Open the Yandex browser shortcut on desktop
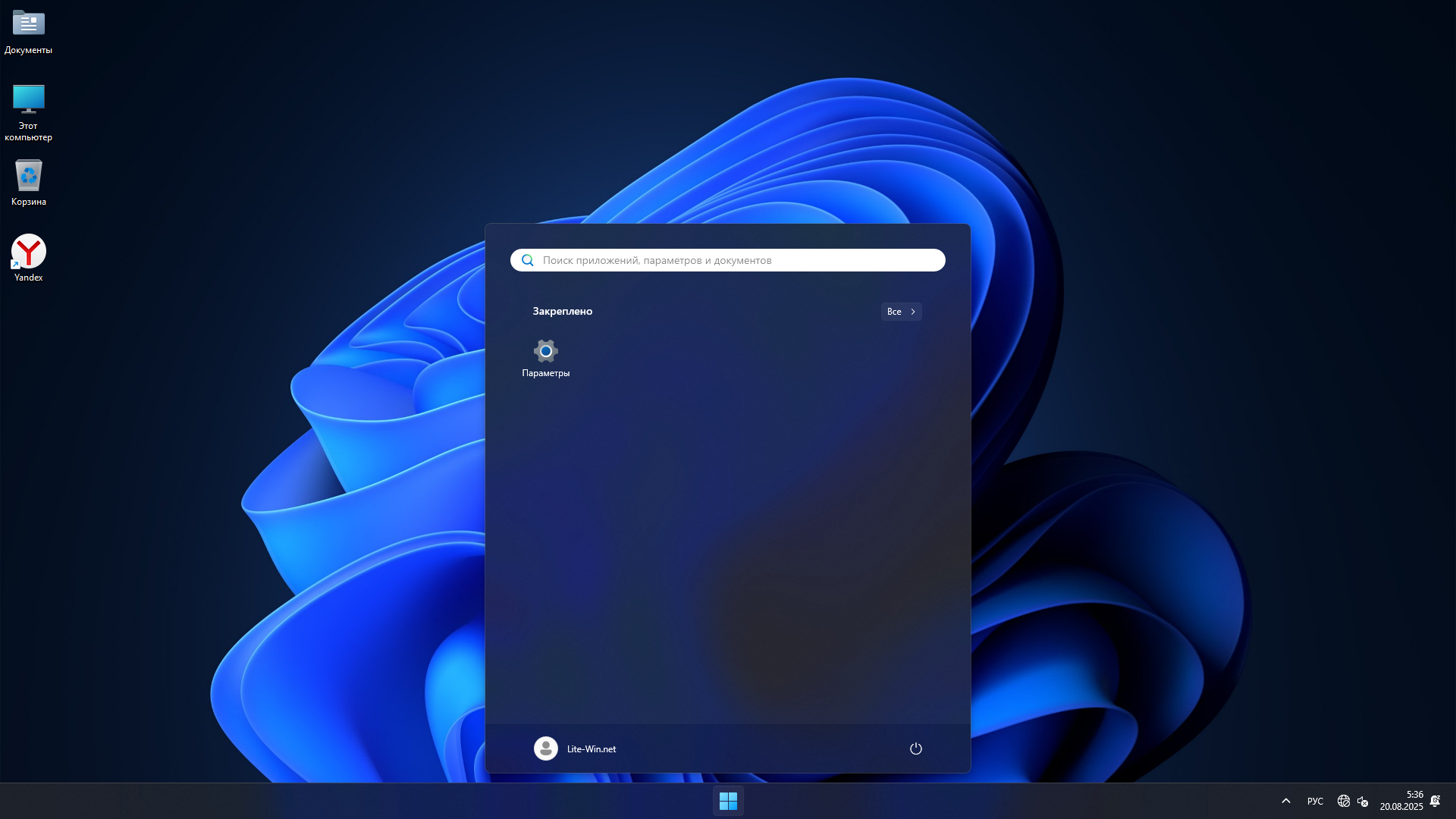 coord(29,252)
